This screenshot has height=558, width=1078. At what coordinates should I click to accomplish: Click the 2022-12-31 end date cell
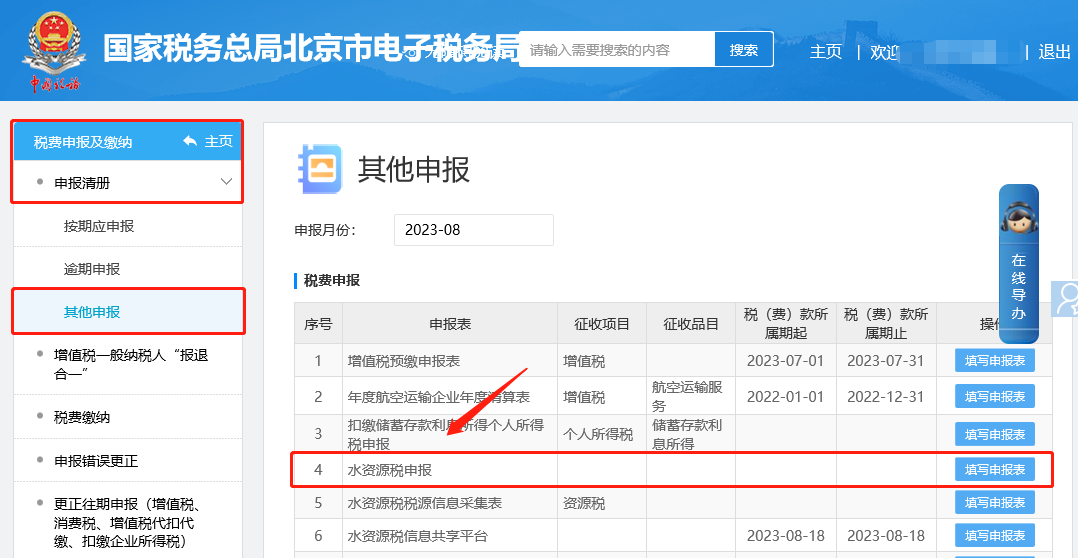coord(886,397)
